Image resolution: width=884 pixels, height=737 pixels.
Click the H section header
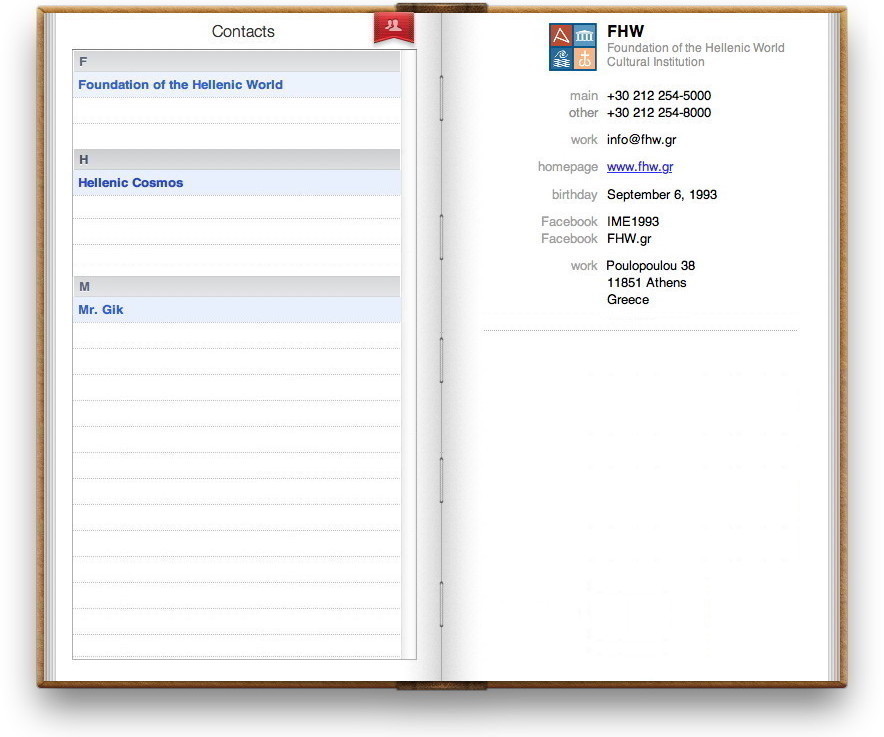coord(237,160)
